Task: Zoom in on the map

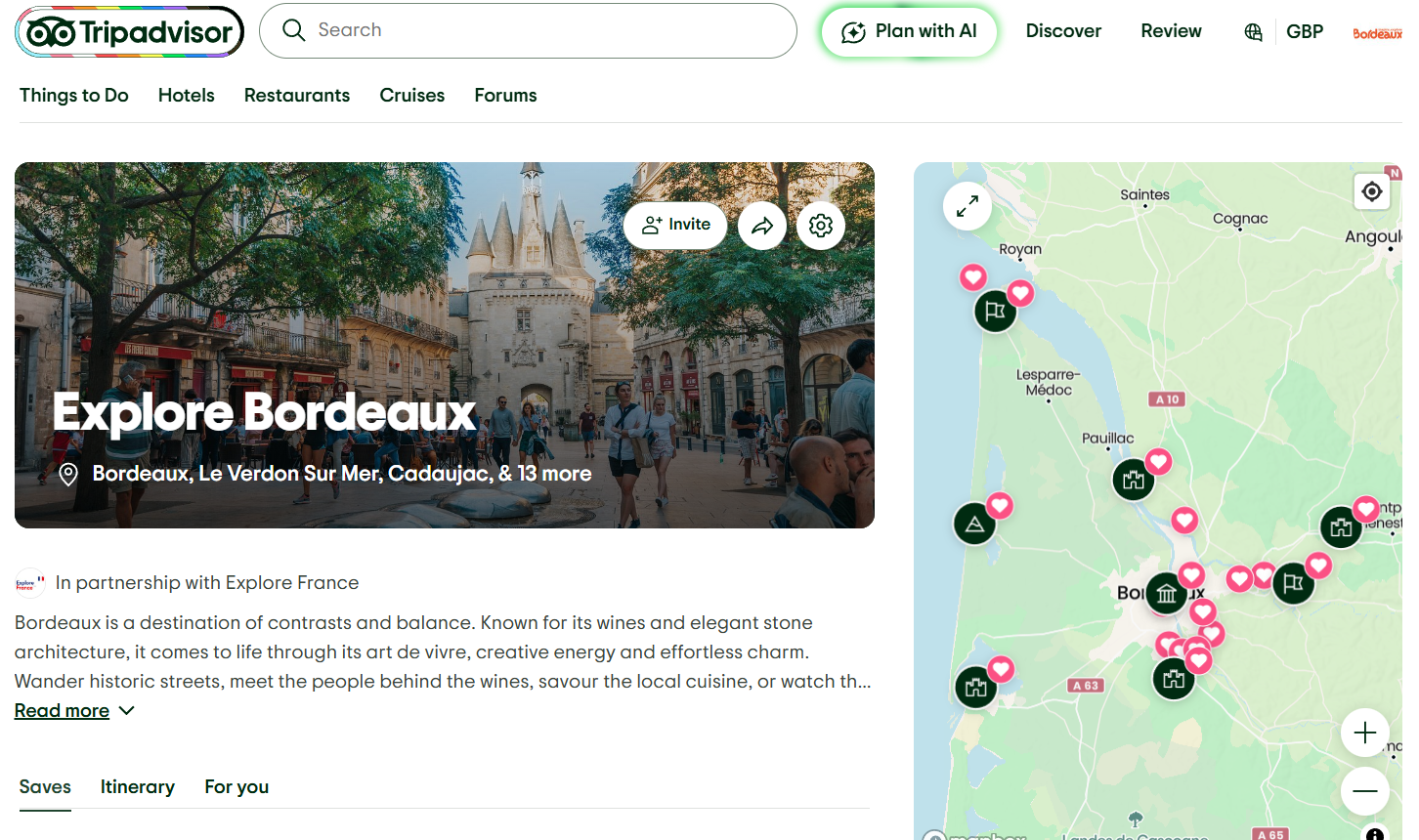Action: pyautogui.click(x=1365, y=733)
